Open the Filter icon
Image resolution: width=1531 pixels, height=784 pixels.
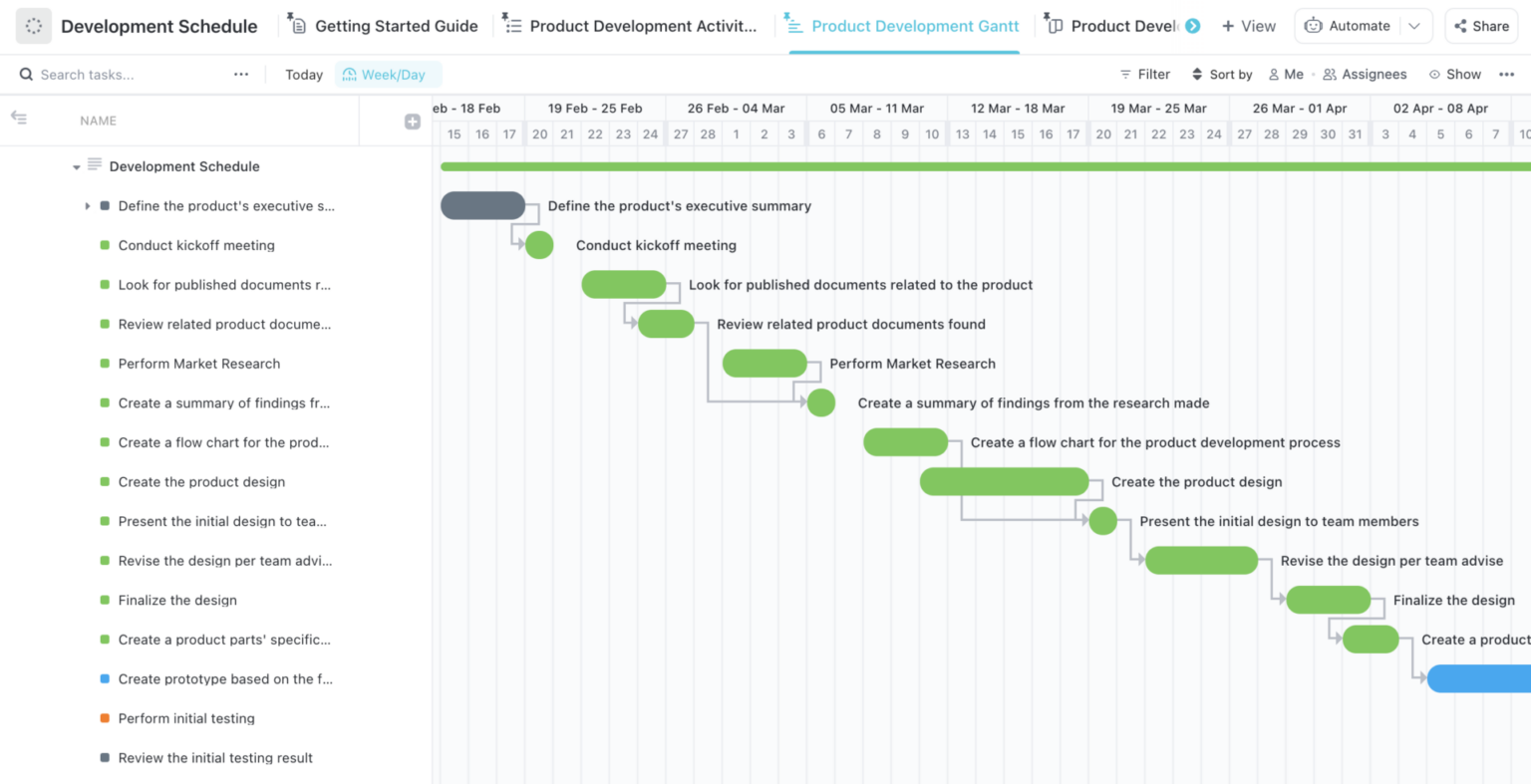point(1126,74)
